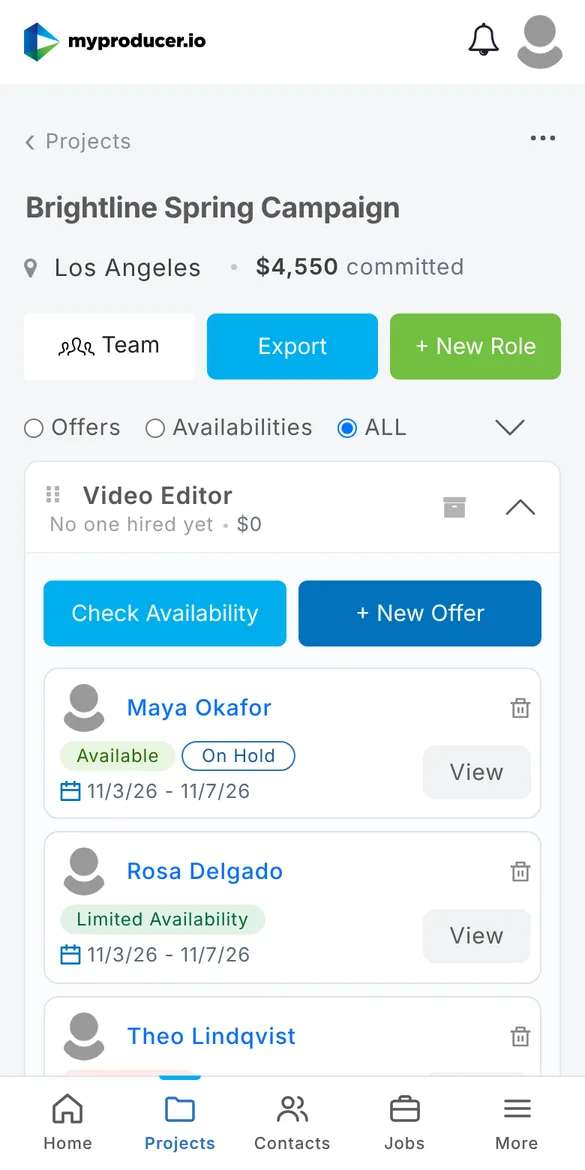Image resolution: width=585 pixels, height=1170 pixels.
Task: Click the Los Angeles location pin icon
Action: point(31,268)
